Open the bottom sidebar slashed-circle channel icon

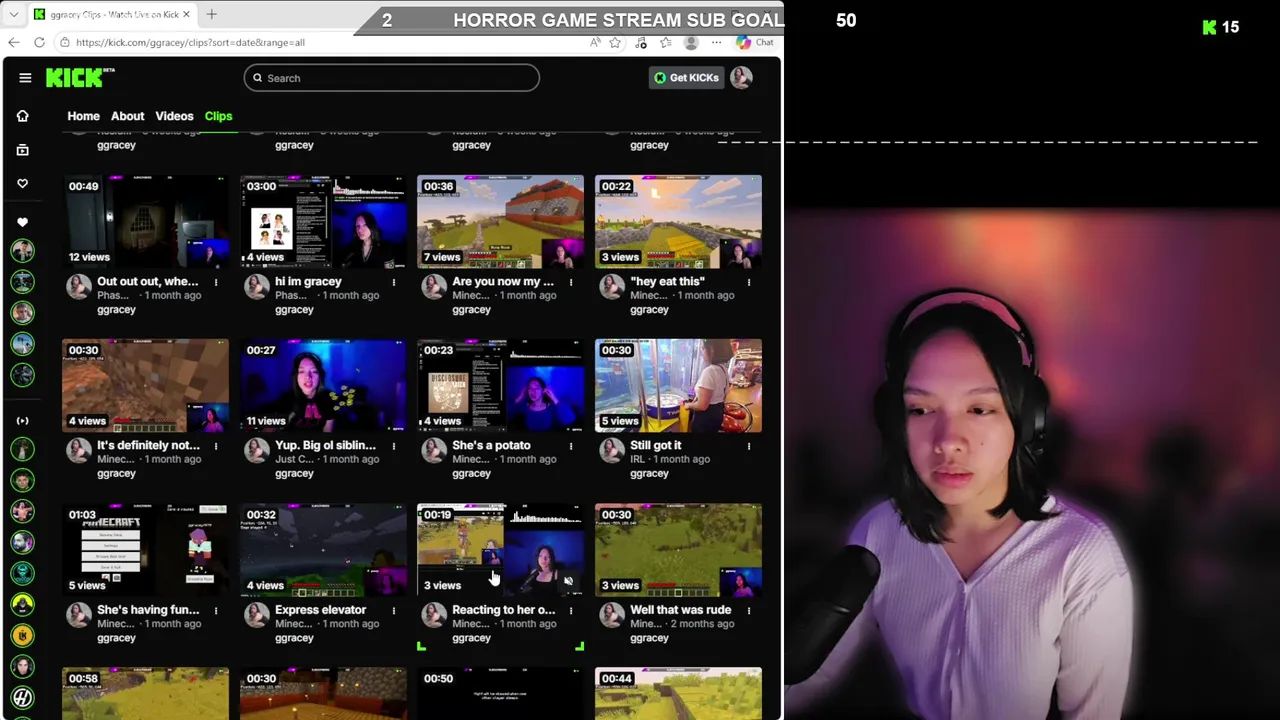22,697
